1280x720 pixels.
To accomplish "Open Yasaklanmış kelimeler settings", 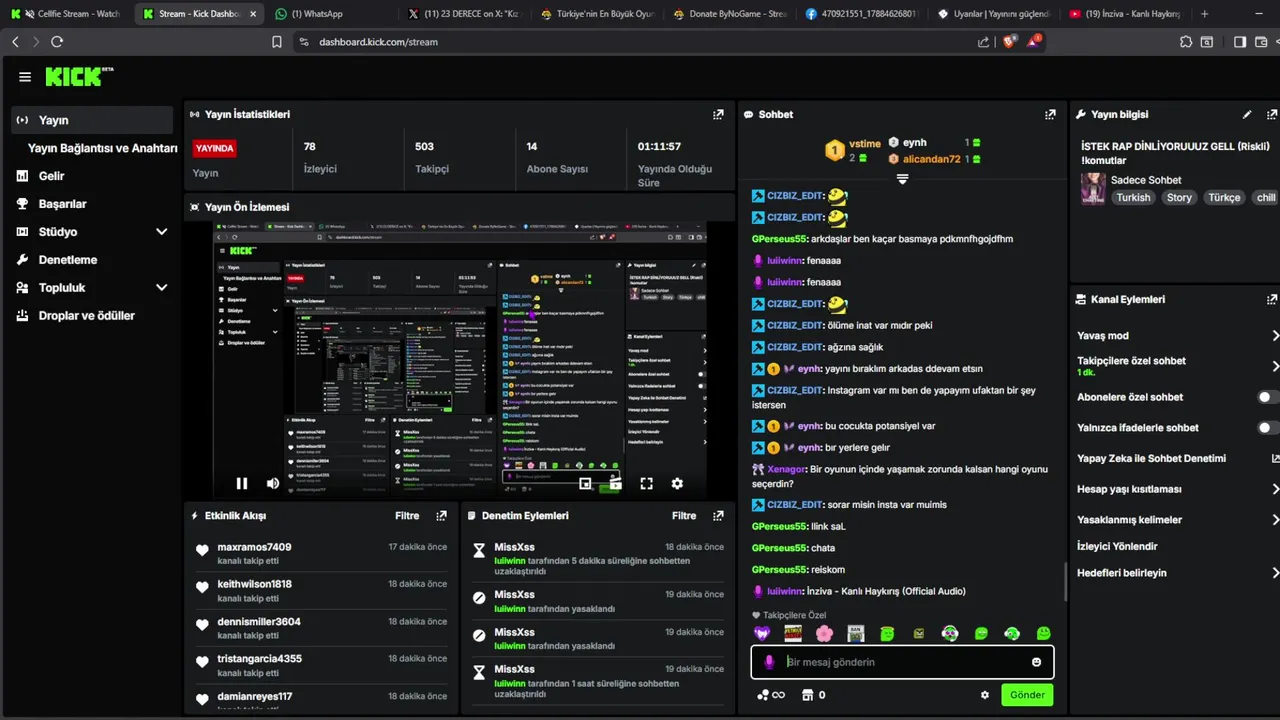I will [1177, 520].
